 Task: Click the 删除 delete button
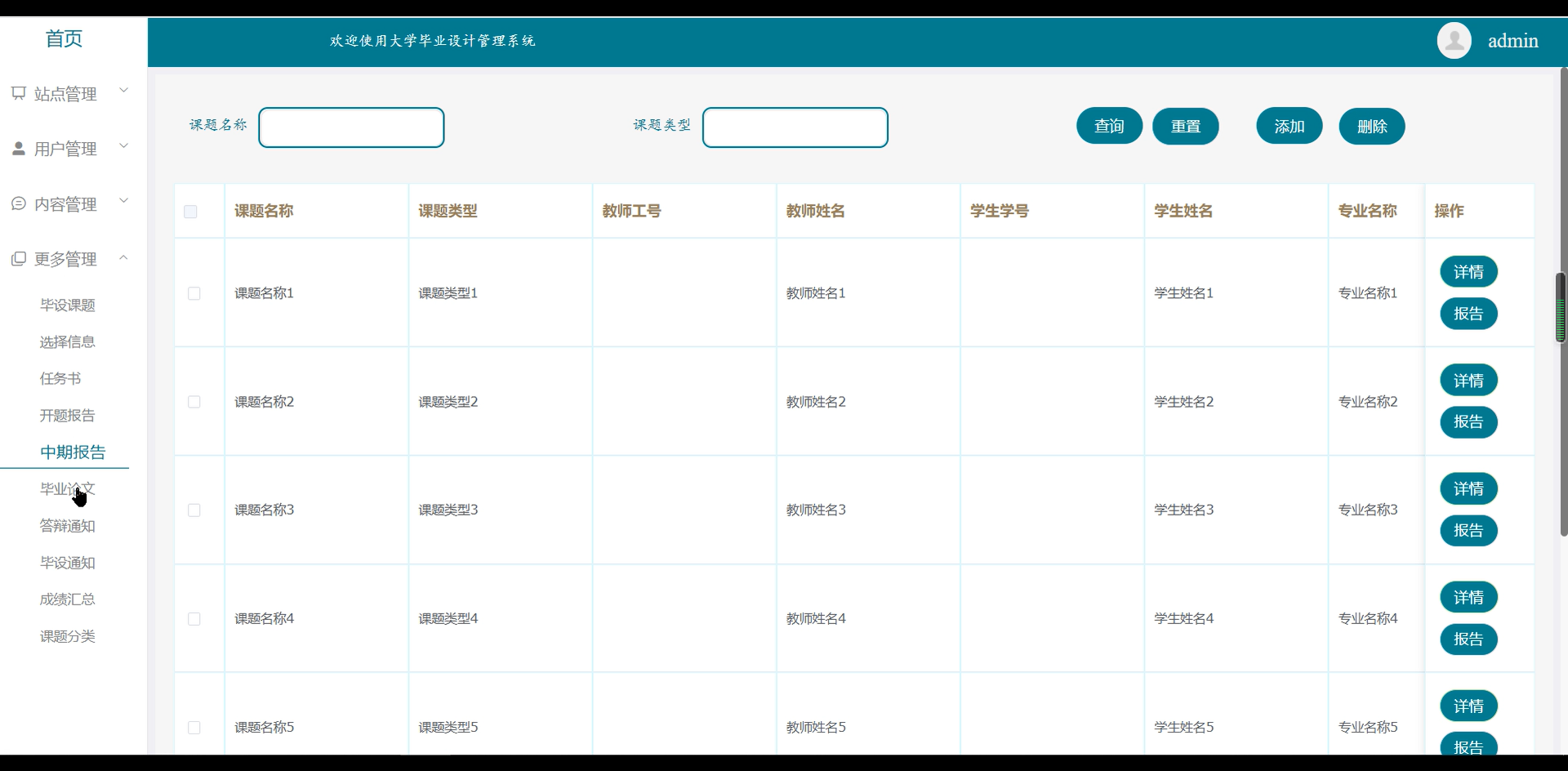point(1372,127)
